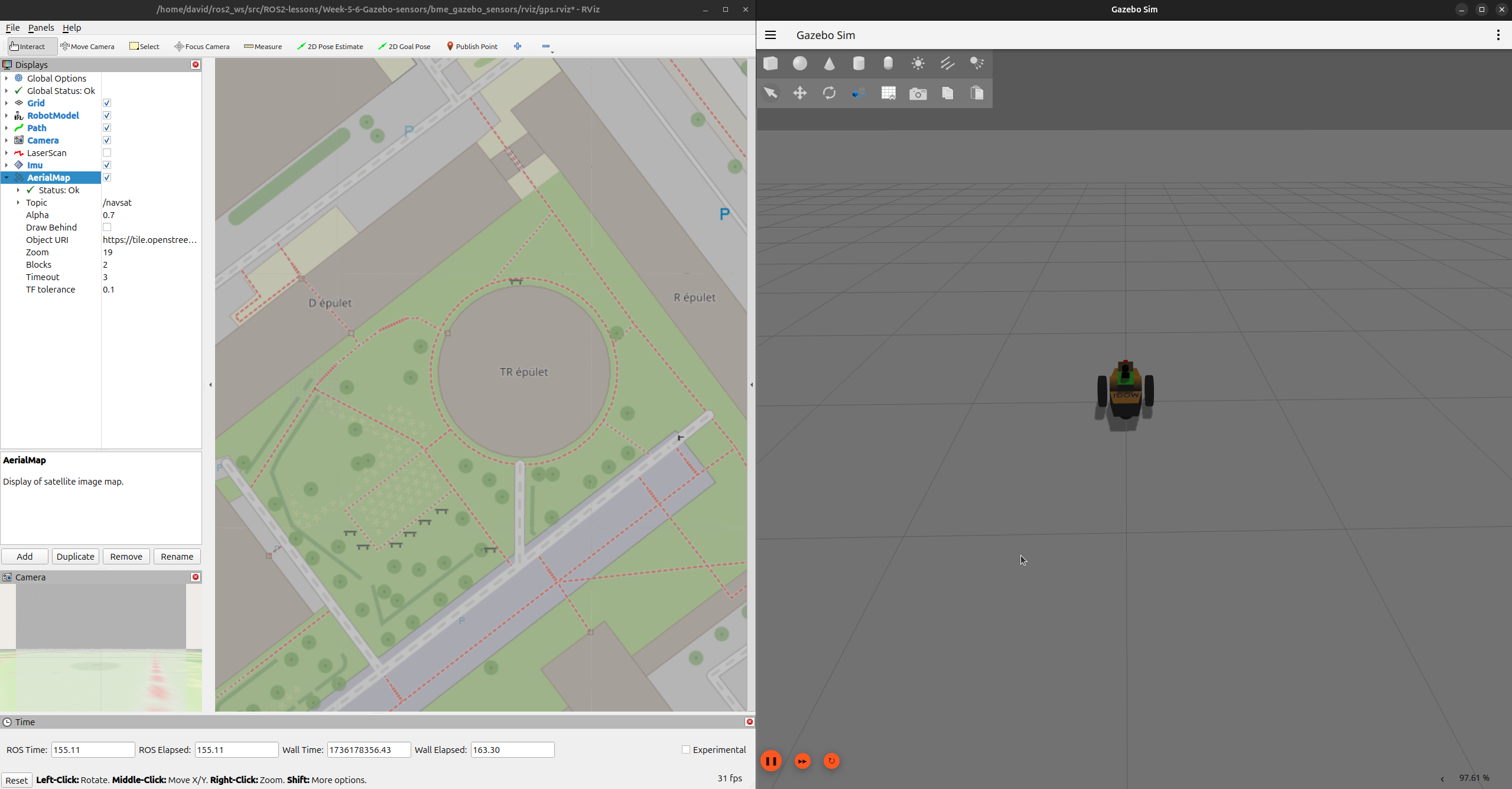1512x789 pixels.
Task: Expand the Topic property row
Action: [18, 202]
